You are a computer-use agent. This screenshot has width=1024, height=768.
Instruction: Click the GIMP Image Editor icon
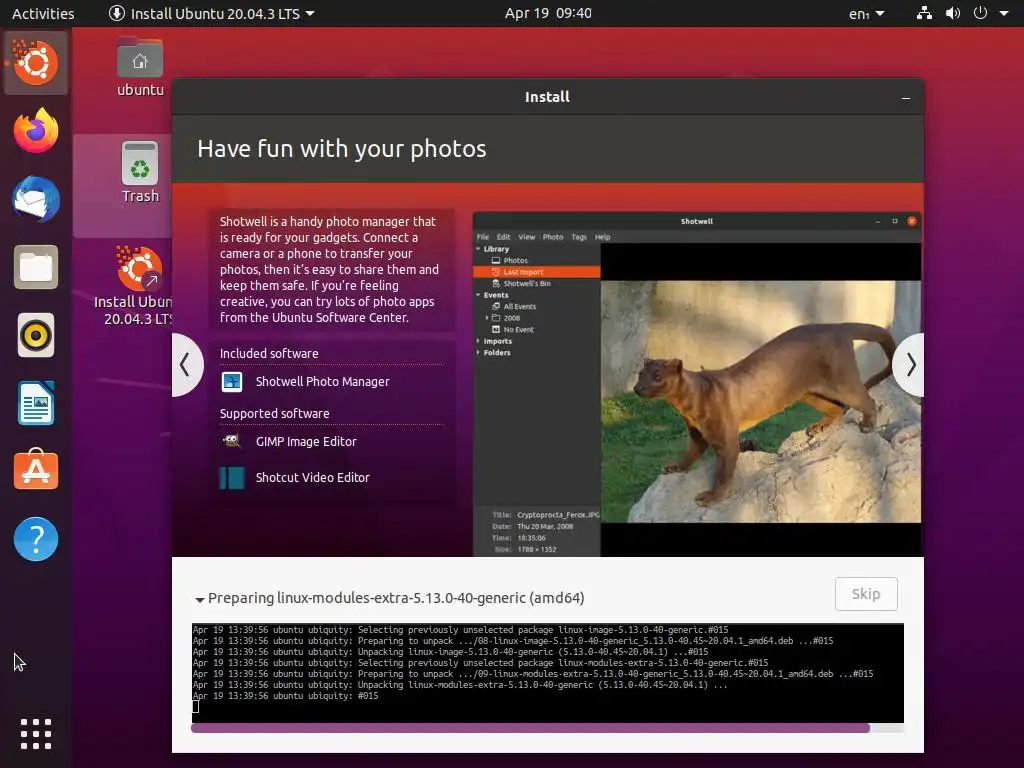[x=232, y=441]
